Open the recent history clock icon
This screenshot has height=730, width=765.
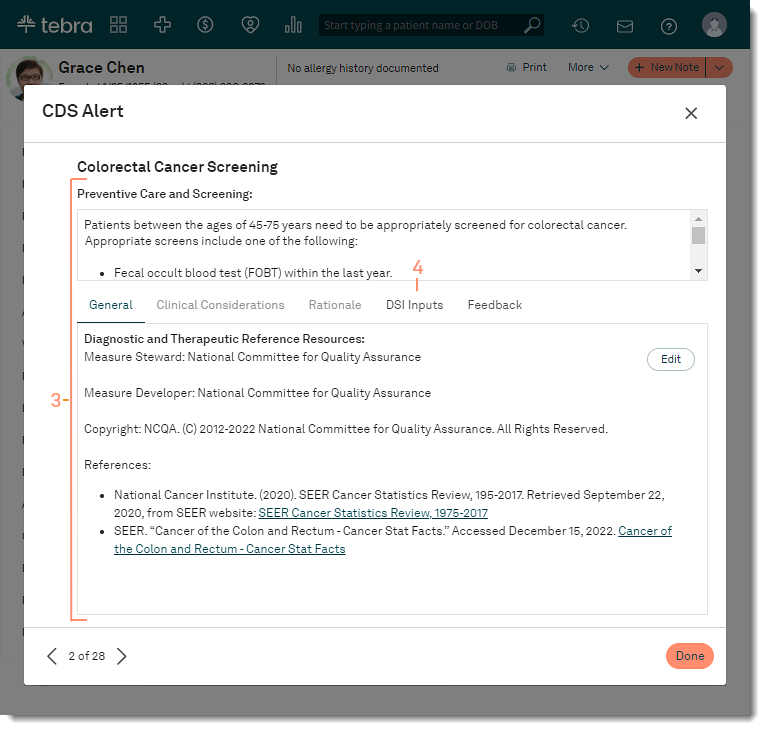point(580,25)
